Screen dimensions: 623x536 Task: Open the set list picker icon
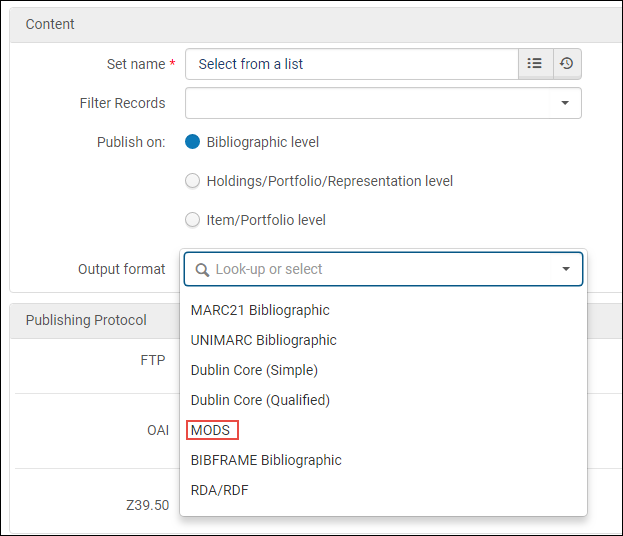click(x=534, y=64)
